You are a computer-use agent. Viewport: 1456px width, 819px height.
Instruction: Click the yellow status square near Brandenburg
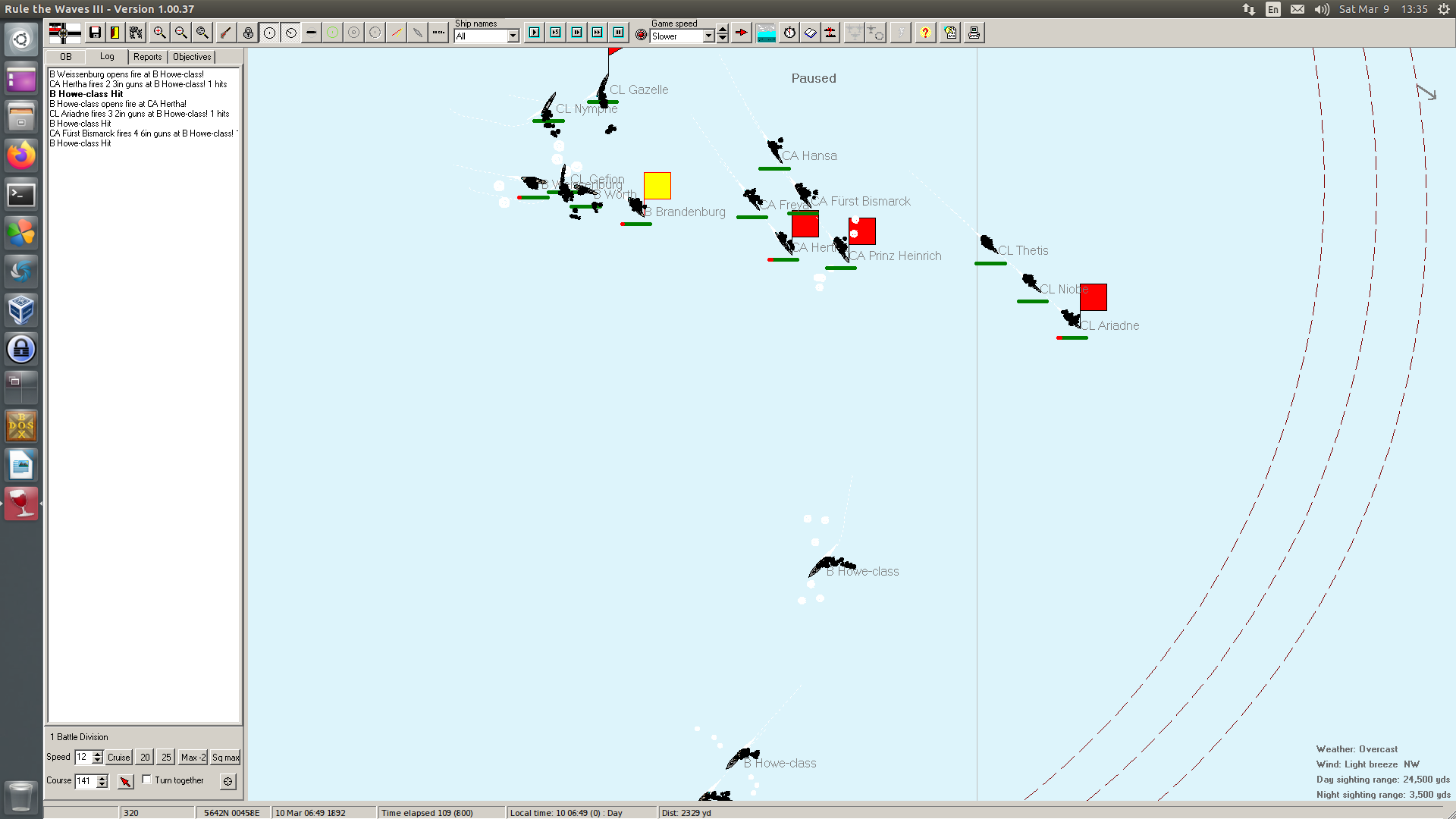(657, 186)
